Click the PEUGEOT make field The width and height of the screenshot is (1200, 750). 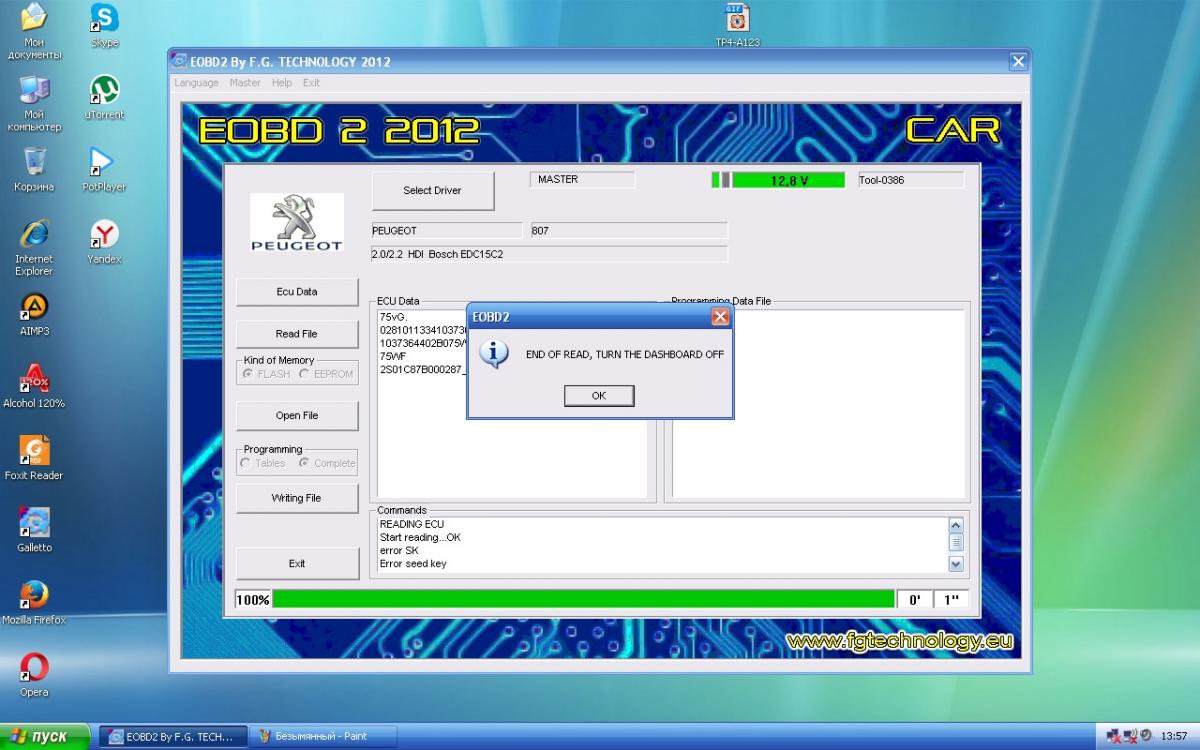446,231
